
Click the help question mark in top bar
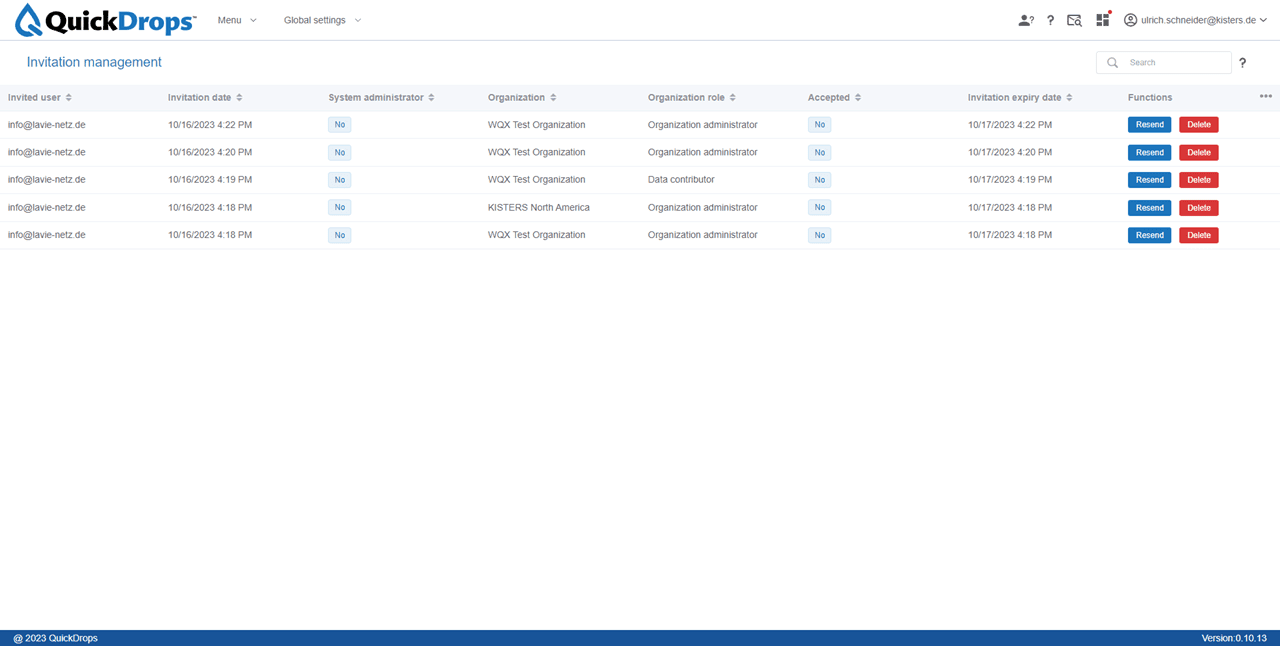(1050, 20)
